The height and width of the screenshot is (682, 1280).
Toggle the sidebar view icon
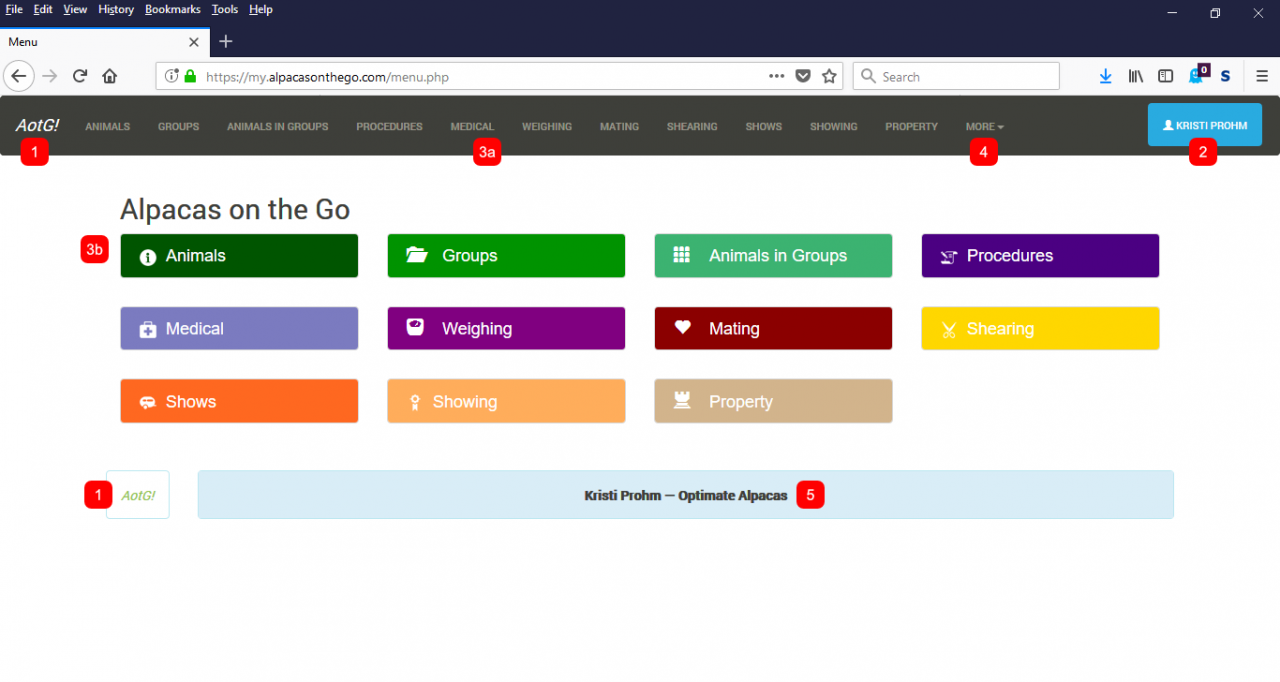pos(1165,76)
